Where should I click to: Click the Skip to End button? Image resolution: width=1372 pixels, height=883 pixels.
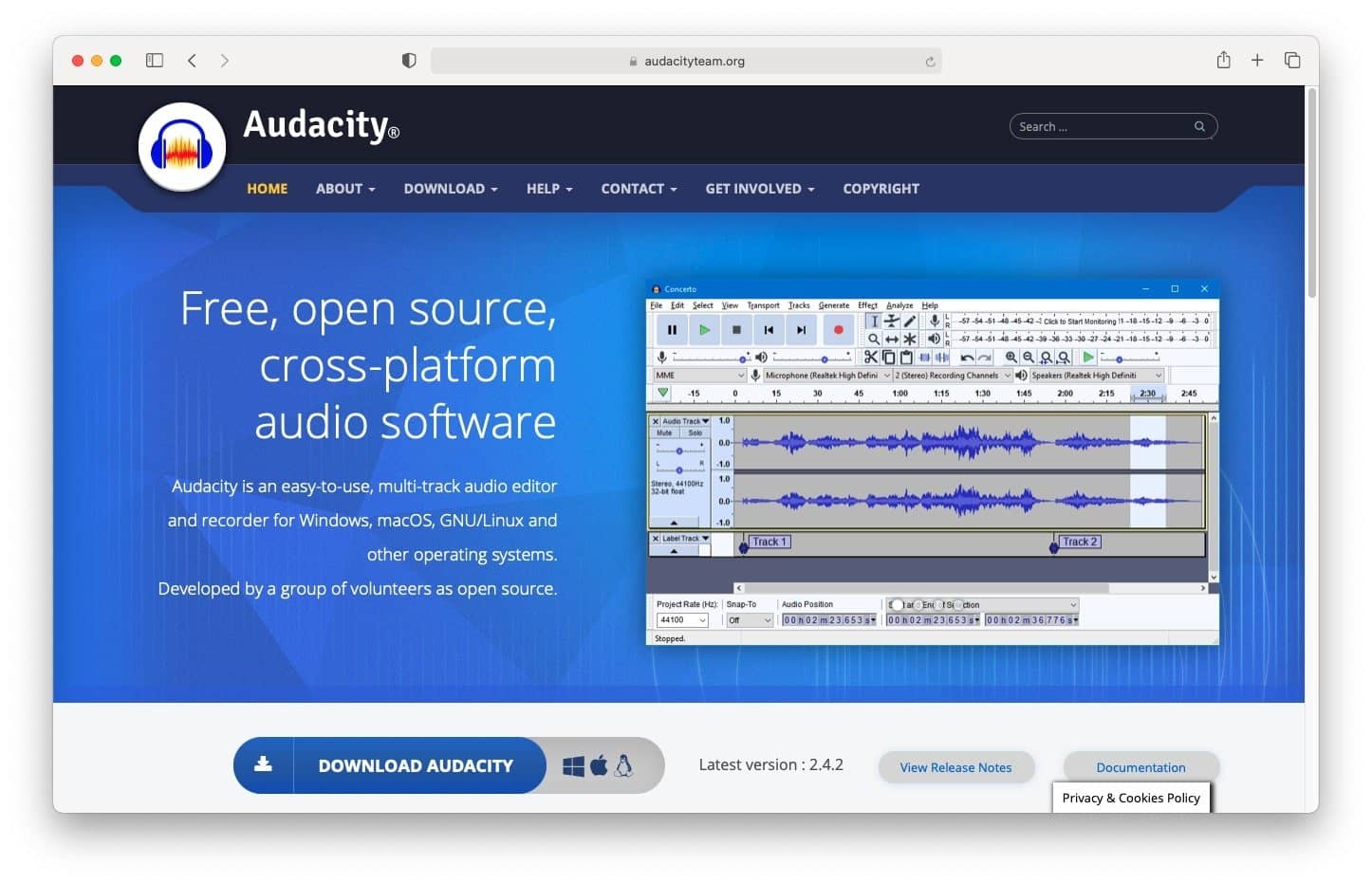click(x=801, y=330)
